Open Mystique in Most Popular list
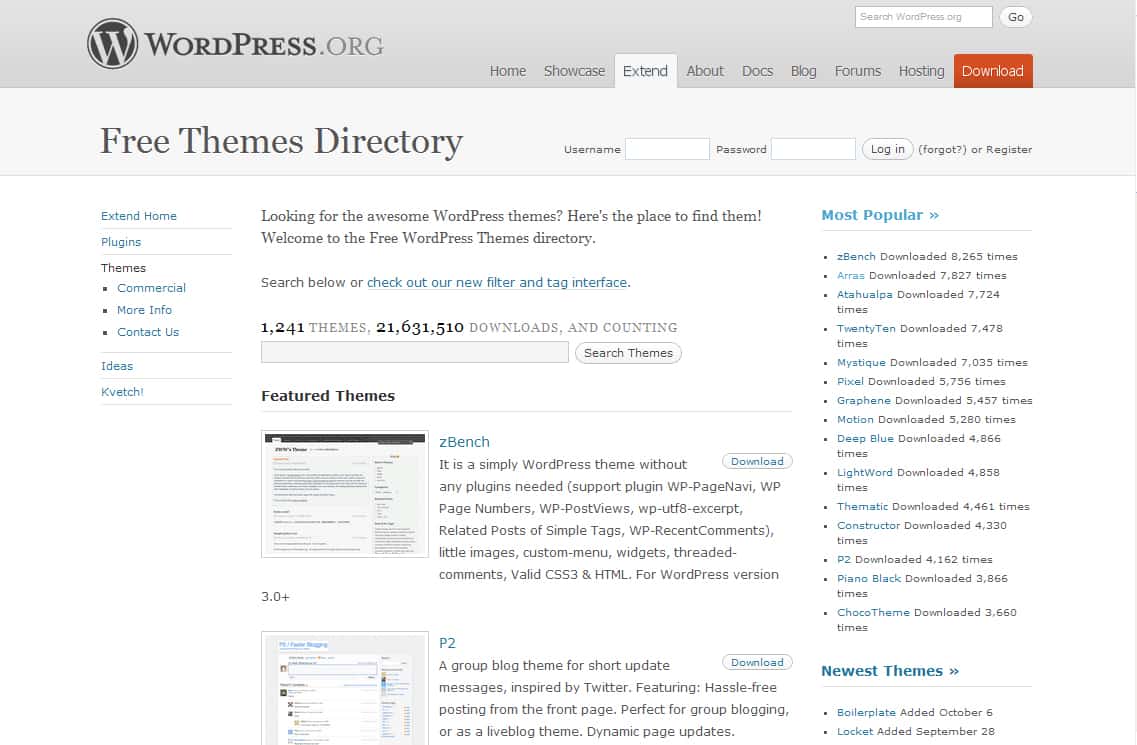 (x=861, y=363)
